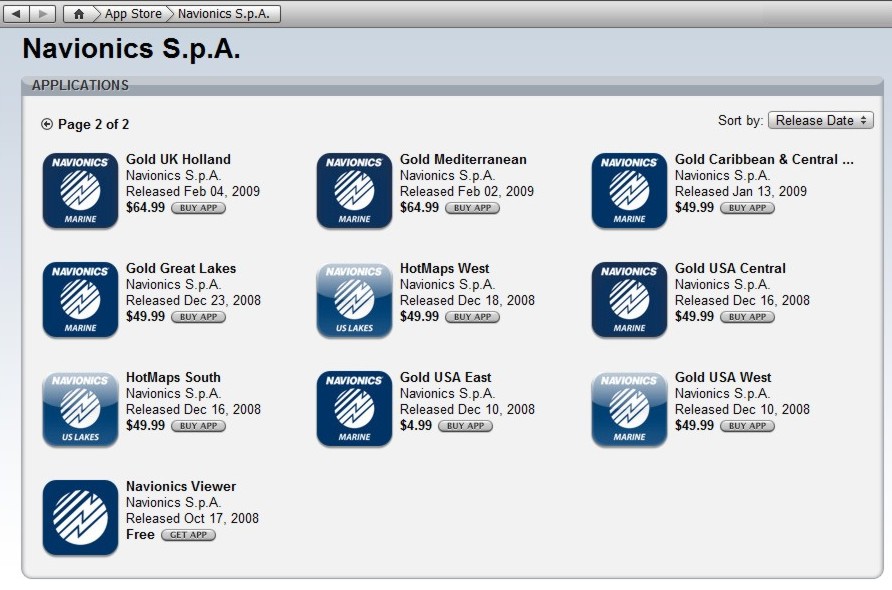Buy the Gold USA West app
The width and height of the screenshot is (892, 590).
point(748,426)
